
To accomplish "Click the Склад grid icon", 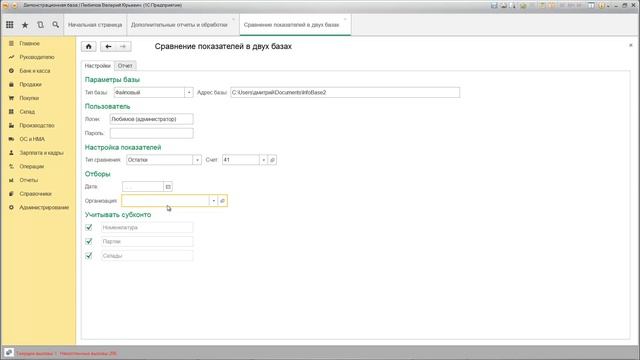I will 11,111.
